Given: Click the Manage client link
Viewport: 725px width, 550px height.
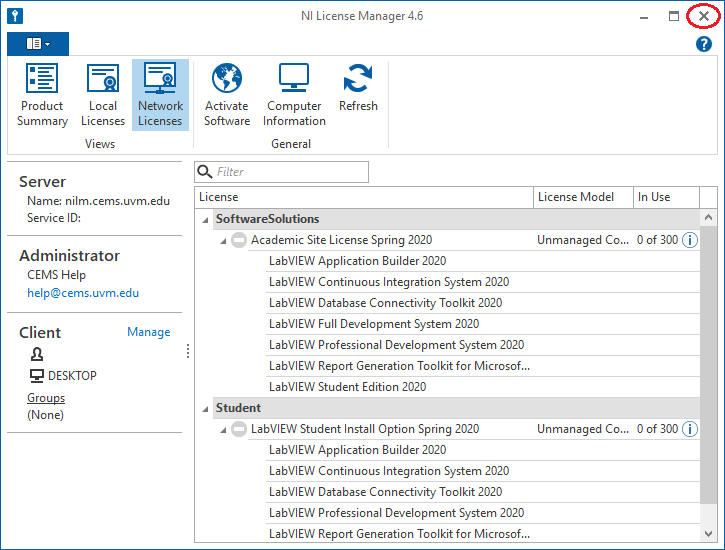Looking at the screenshot, I should coord(148,332).
